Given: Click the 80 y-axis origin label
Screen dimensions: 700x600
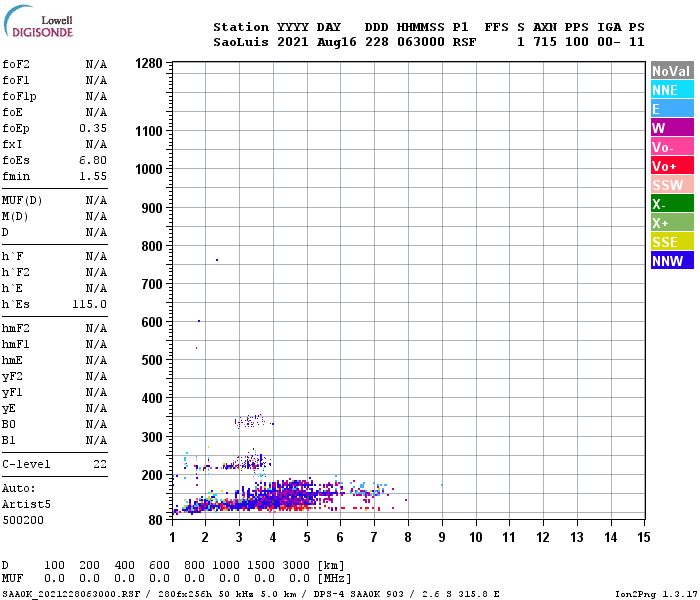Looking at the screenshot, I should (x=156, y=520).
